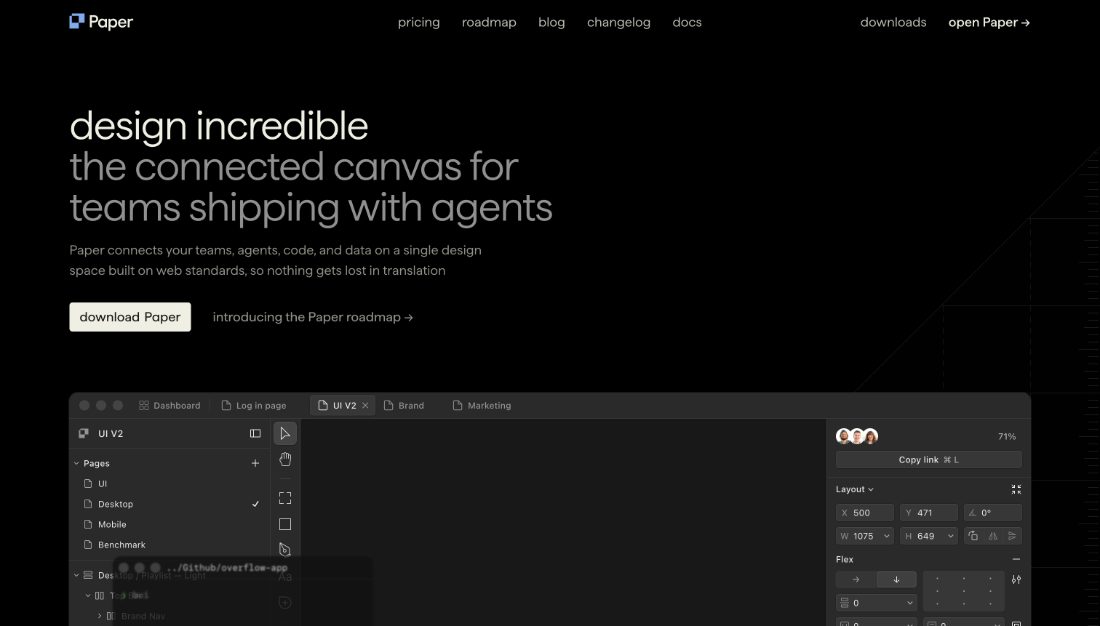This screenshot has height=626, width=1100.
Task: Toggle sidebar panel icon beside UI V2
Action: 255,434
